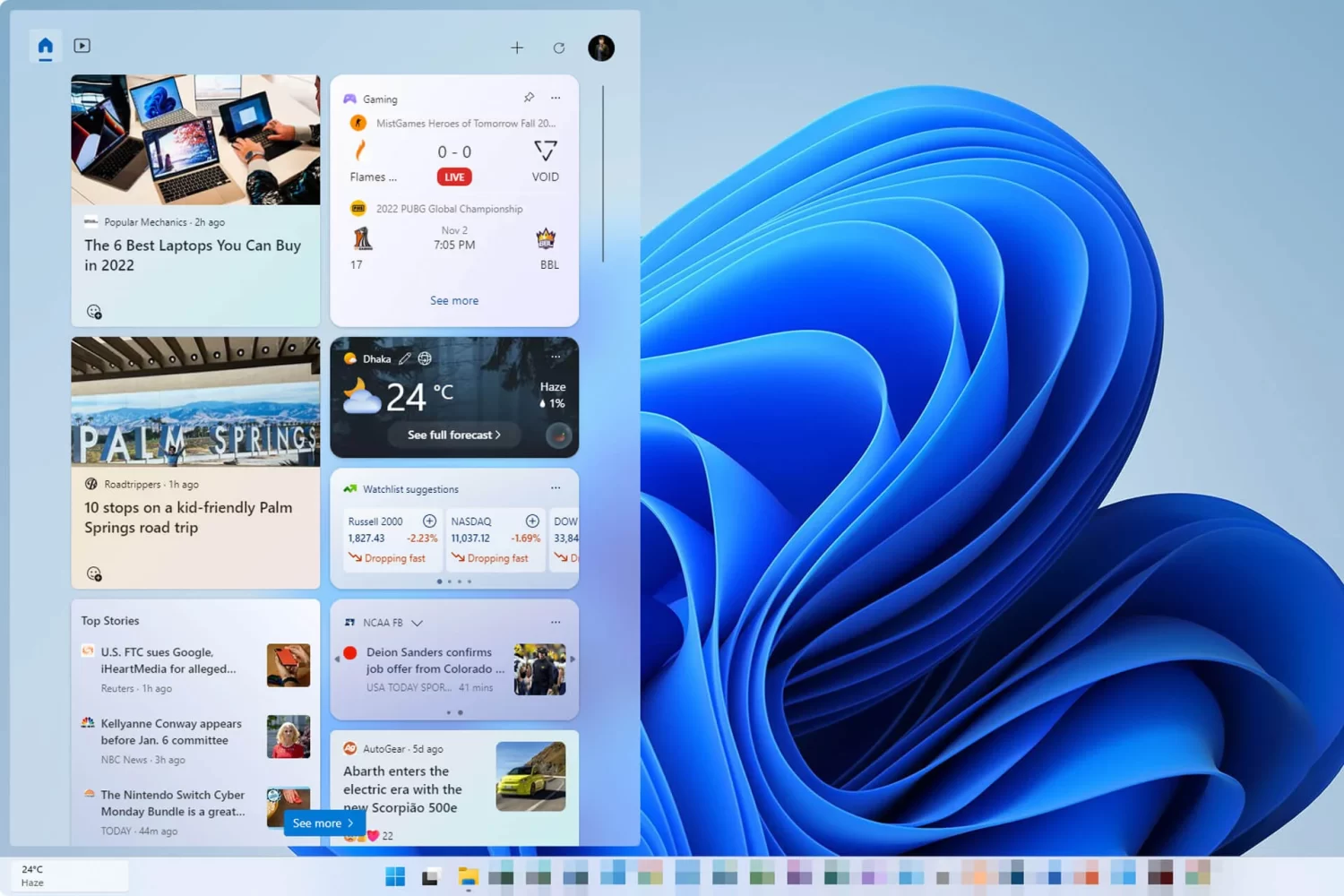Click See full forecast button
Screen dimensions: 1344x896
(x=454, y=435)
